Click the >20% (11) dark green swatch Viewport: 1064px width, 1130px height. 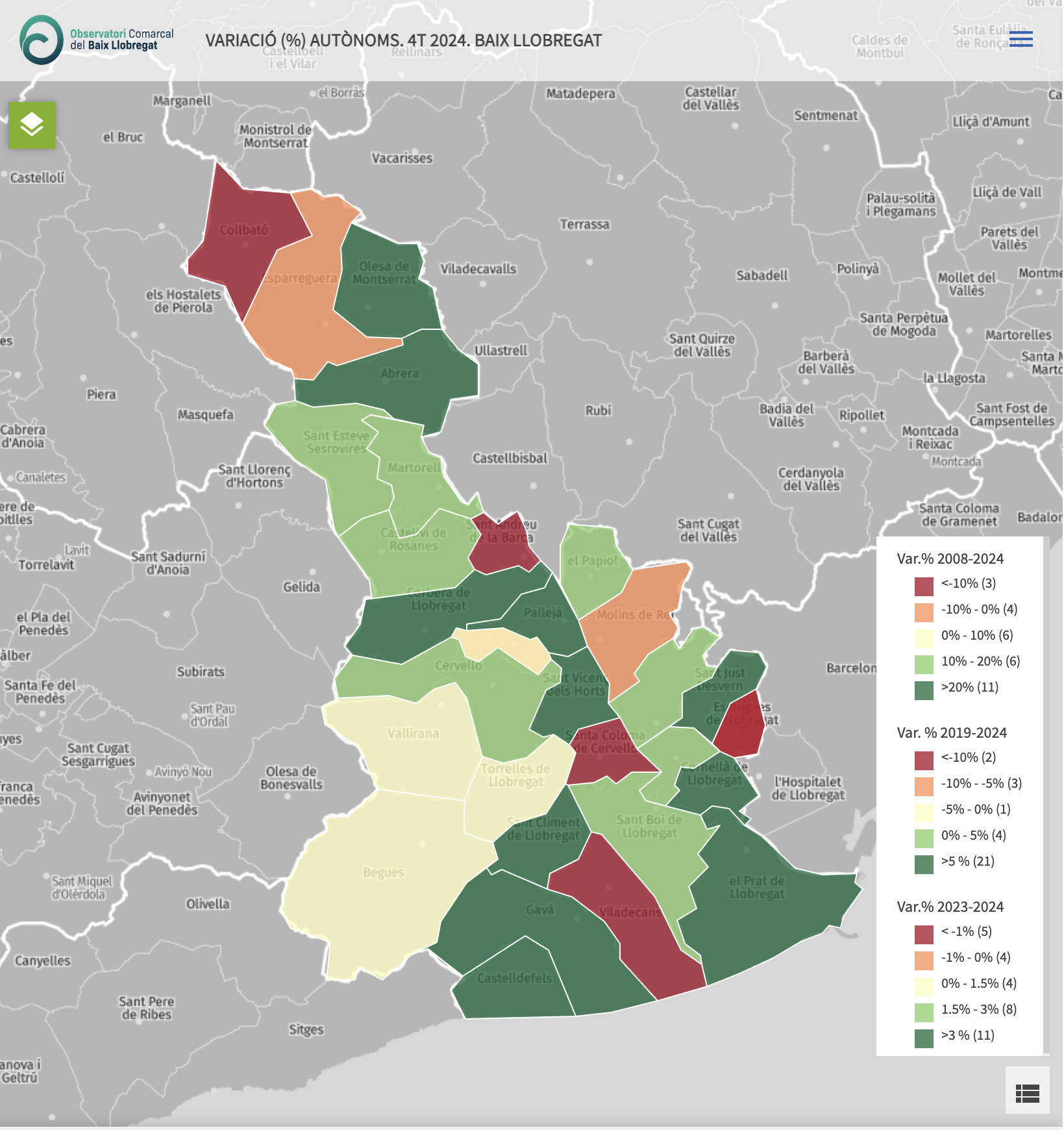(924, 688)
